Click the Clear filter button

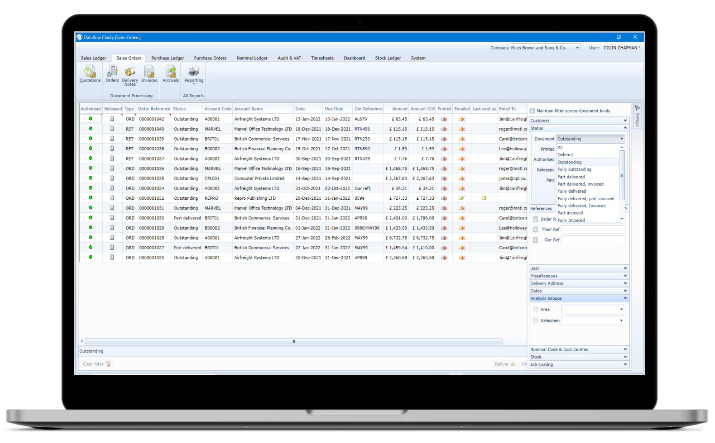[x=96, y=364]
